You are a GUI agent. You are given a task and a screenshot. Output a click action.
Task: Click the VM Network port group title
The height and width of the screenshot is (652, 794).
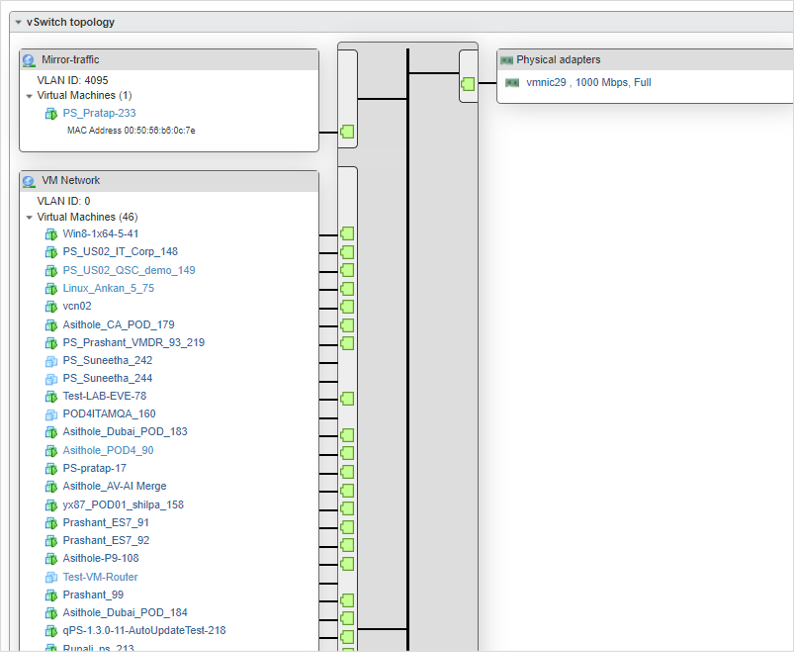pyautogui.click(x=71, y=181)
